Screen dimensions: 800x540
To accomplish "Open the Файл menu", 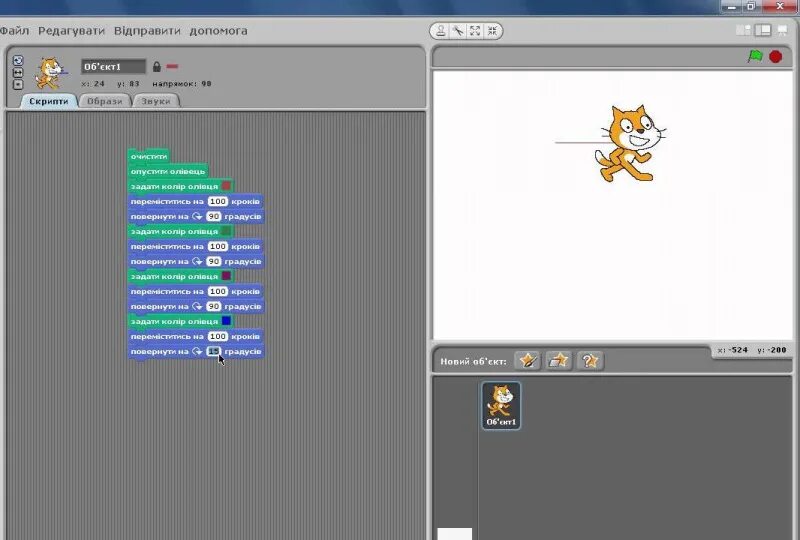I will click(x=14, y=31).
